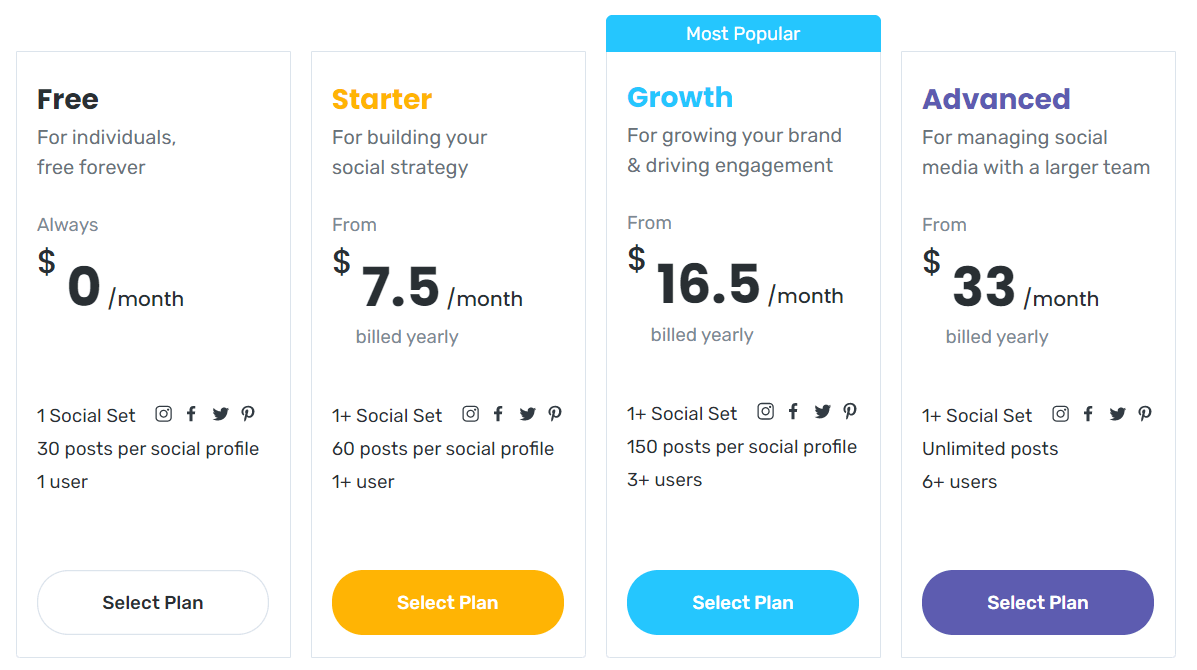Click the Twitter icon in Growth plan
Viewport: 1197px width, 670px height.
click(822, 411)
